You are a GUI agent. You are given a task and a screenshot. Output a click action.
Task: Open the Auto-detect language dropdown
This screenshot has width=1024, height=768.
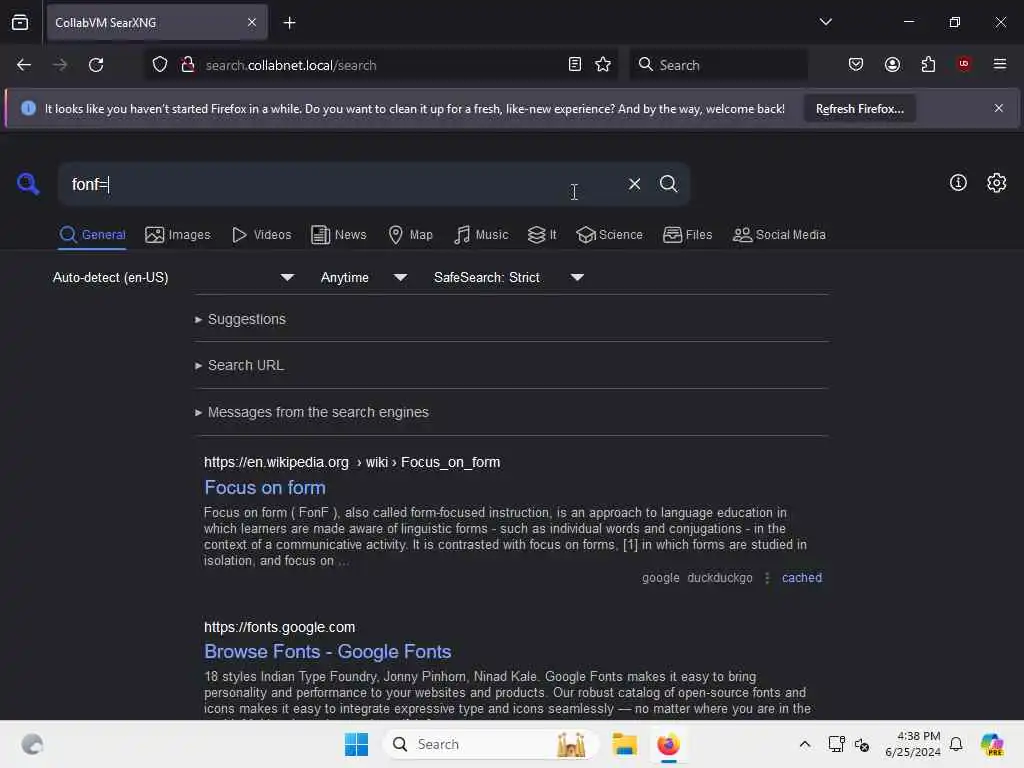click(x=173, y=278)
